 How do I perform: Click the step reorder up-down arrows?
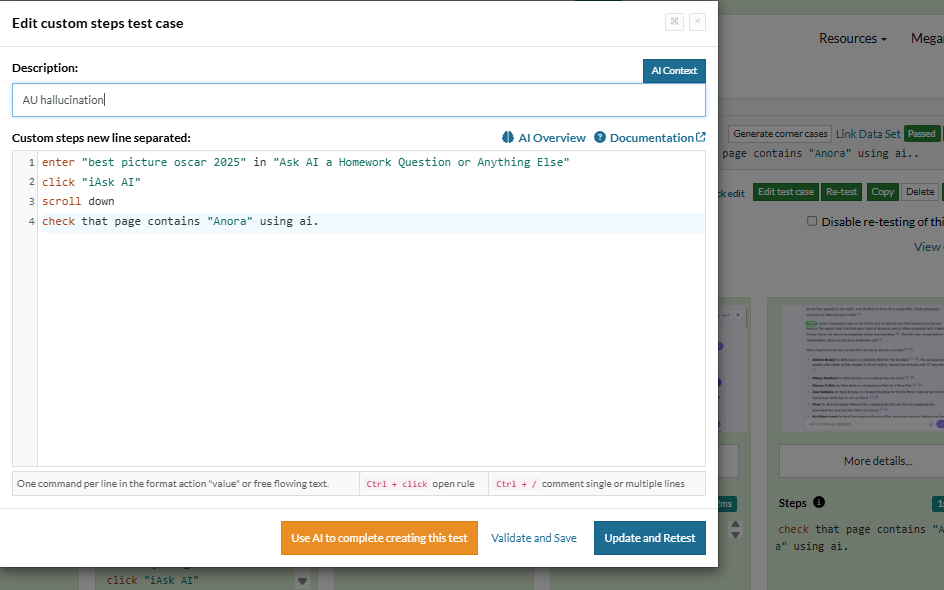click(736, 528)
